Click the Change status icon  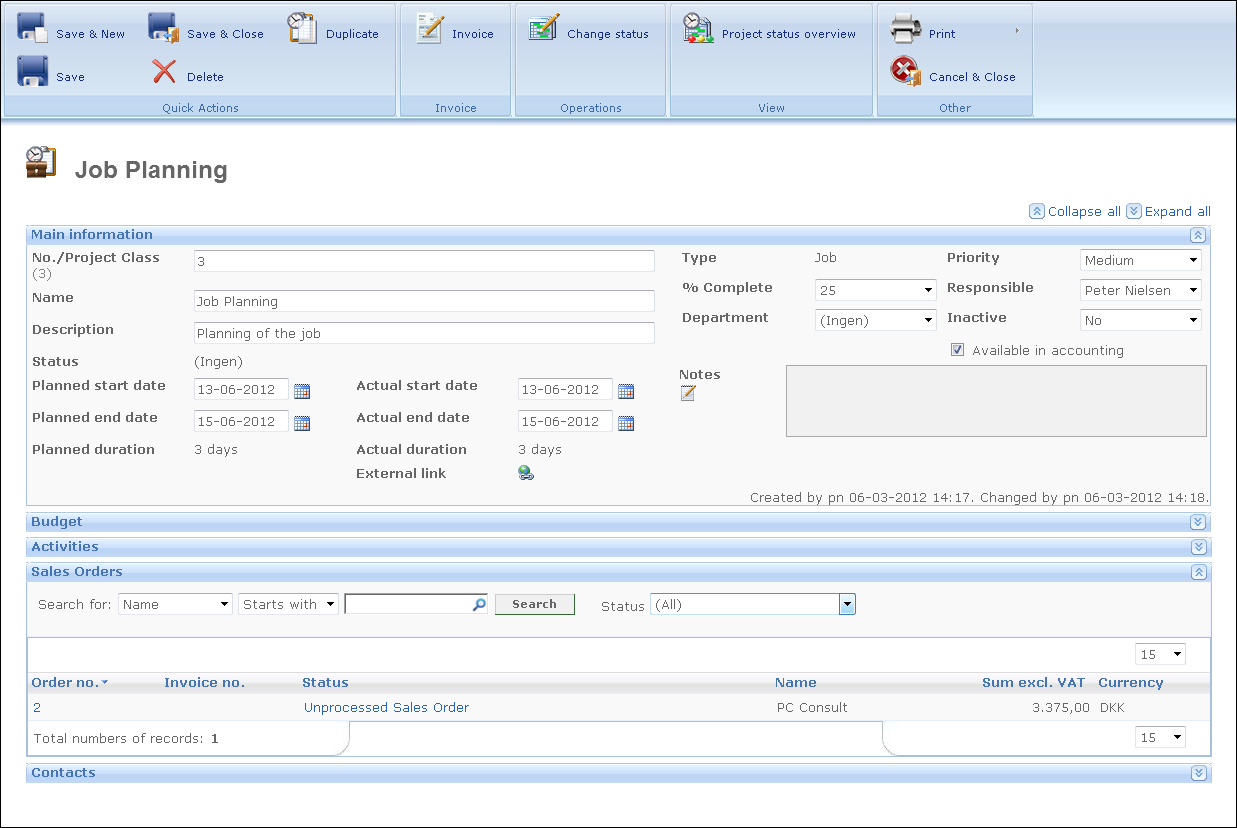tap(544, 28)
